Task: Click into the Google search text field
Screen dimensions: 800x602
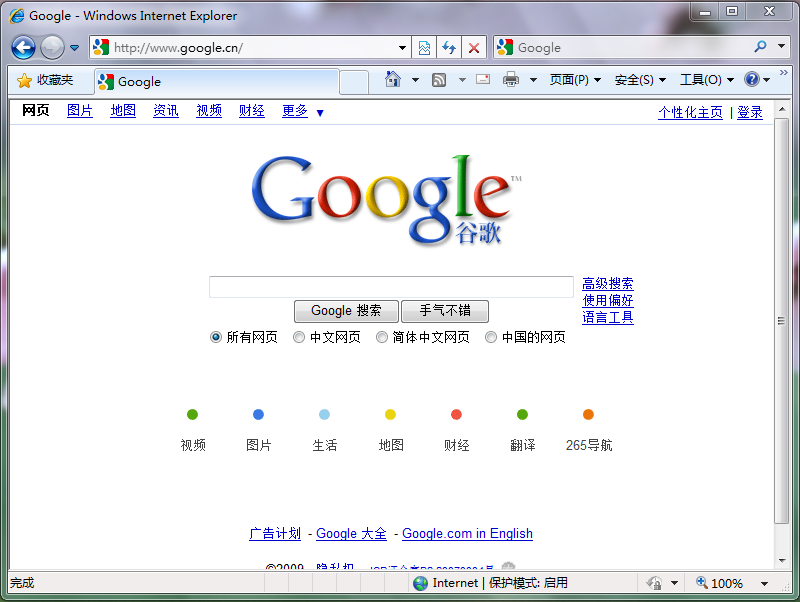Action: click(391, 287)
